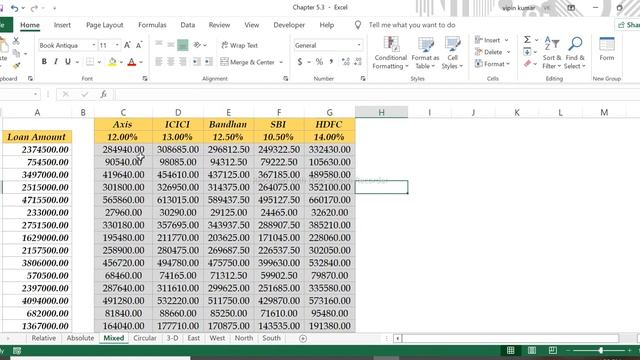The height and width of the screenshot is (360, 640).
Task: Toggle Wrap Text
Action: click(239, 45)
